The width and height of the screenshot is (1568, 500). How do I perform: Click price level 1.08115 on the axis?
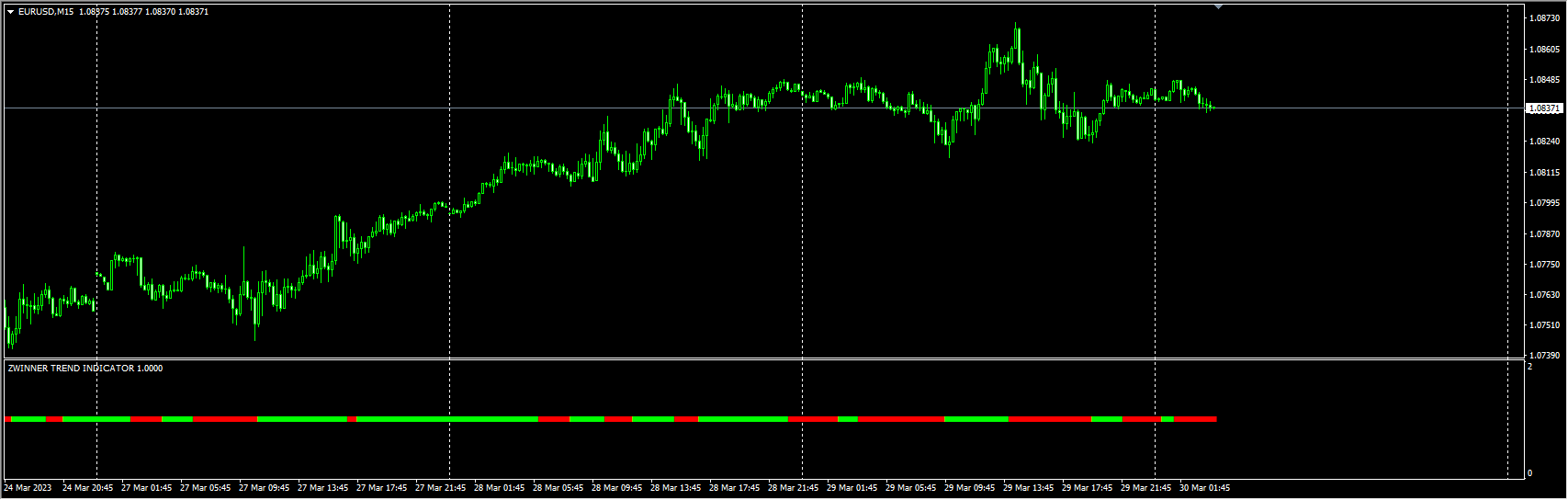tap(1544, 173)
